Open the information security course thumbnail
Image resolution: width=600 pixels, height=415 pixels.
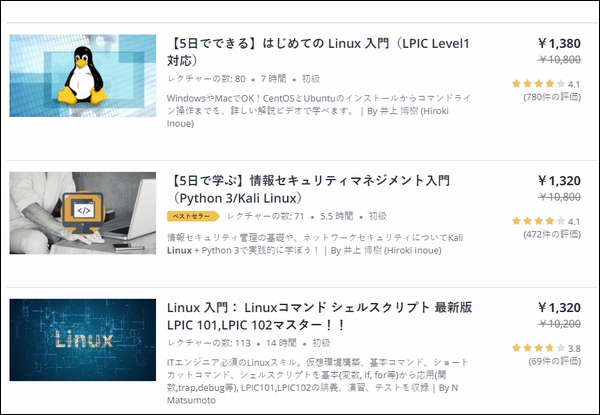83,213
